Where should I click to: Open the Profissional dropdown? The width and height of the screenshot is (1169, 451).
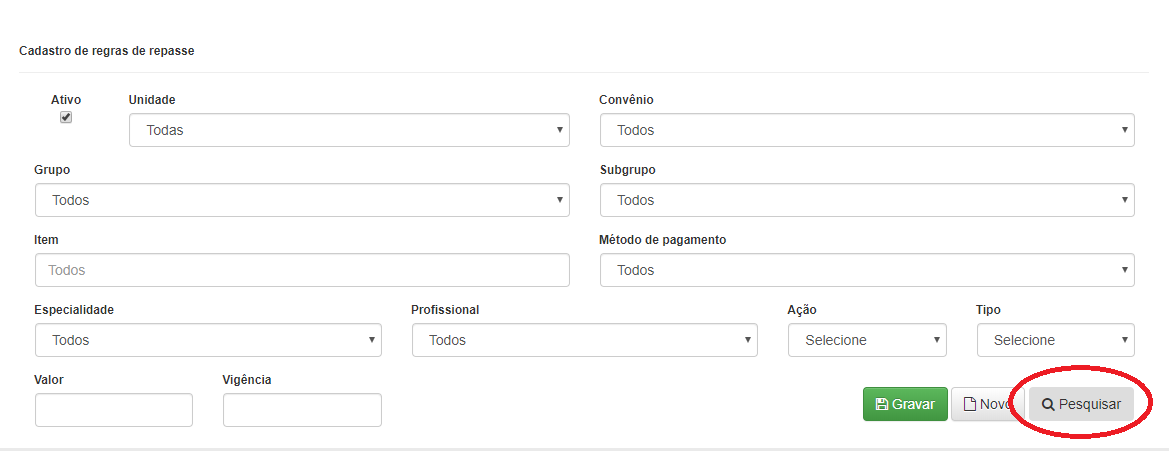(584, 340)
